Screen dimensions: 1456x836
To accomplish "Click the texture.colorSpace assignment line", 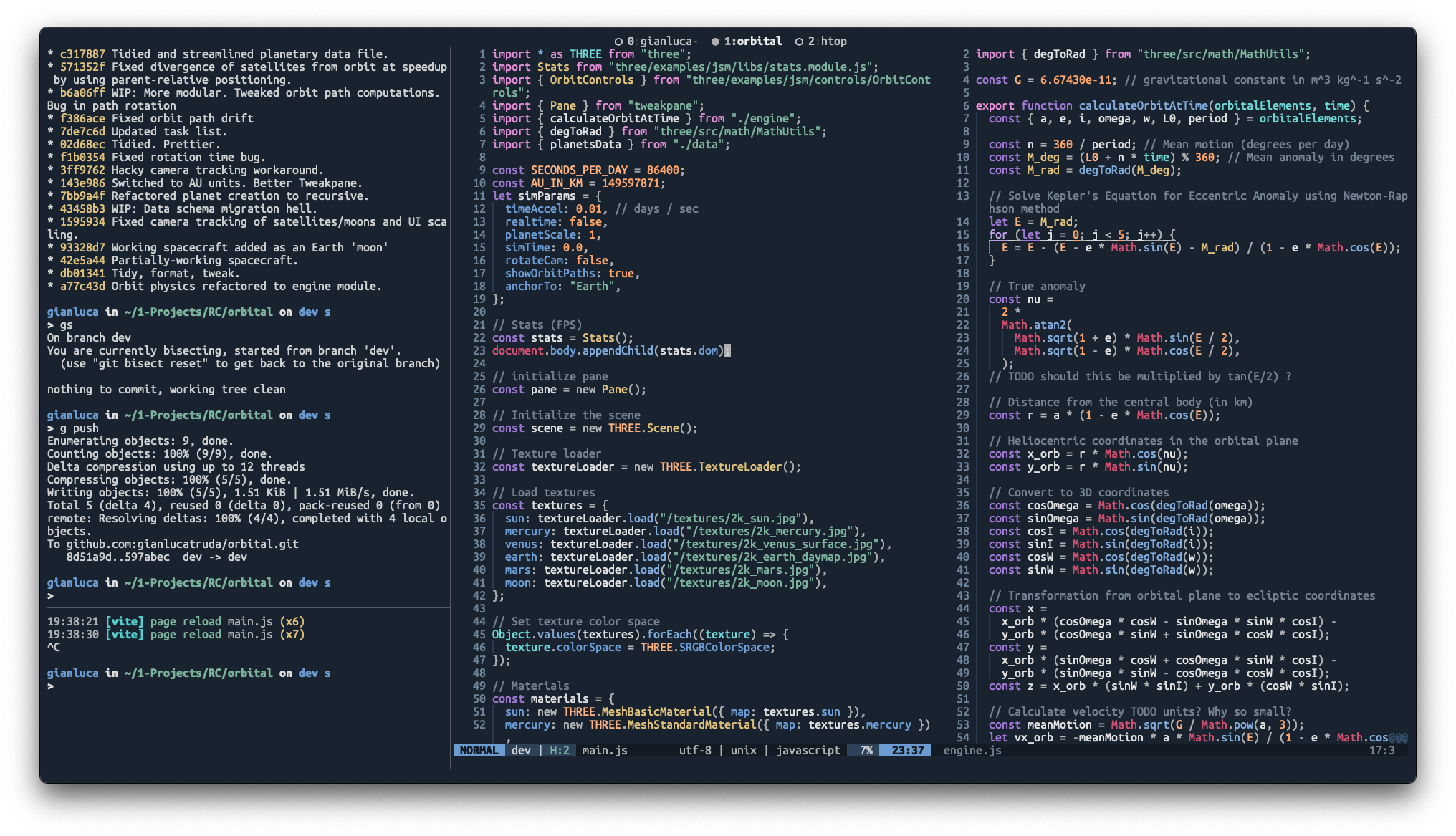I will coord(640,647).
